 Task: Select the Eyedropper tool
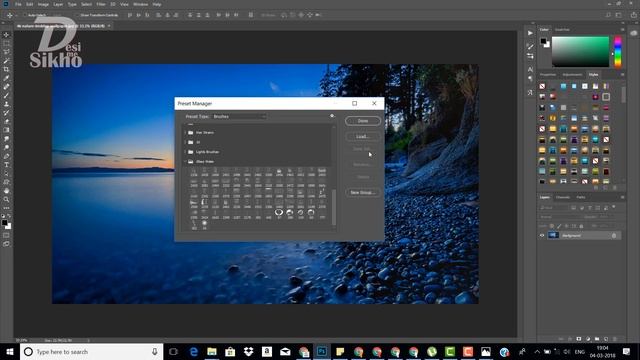tap(6, 78)
